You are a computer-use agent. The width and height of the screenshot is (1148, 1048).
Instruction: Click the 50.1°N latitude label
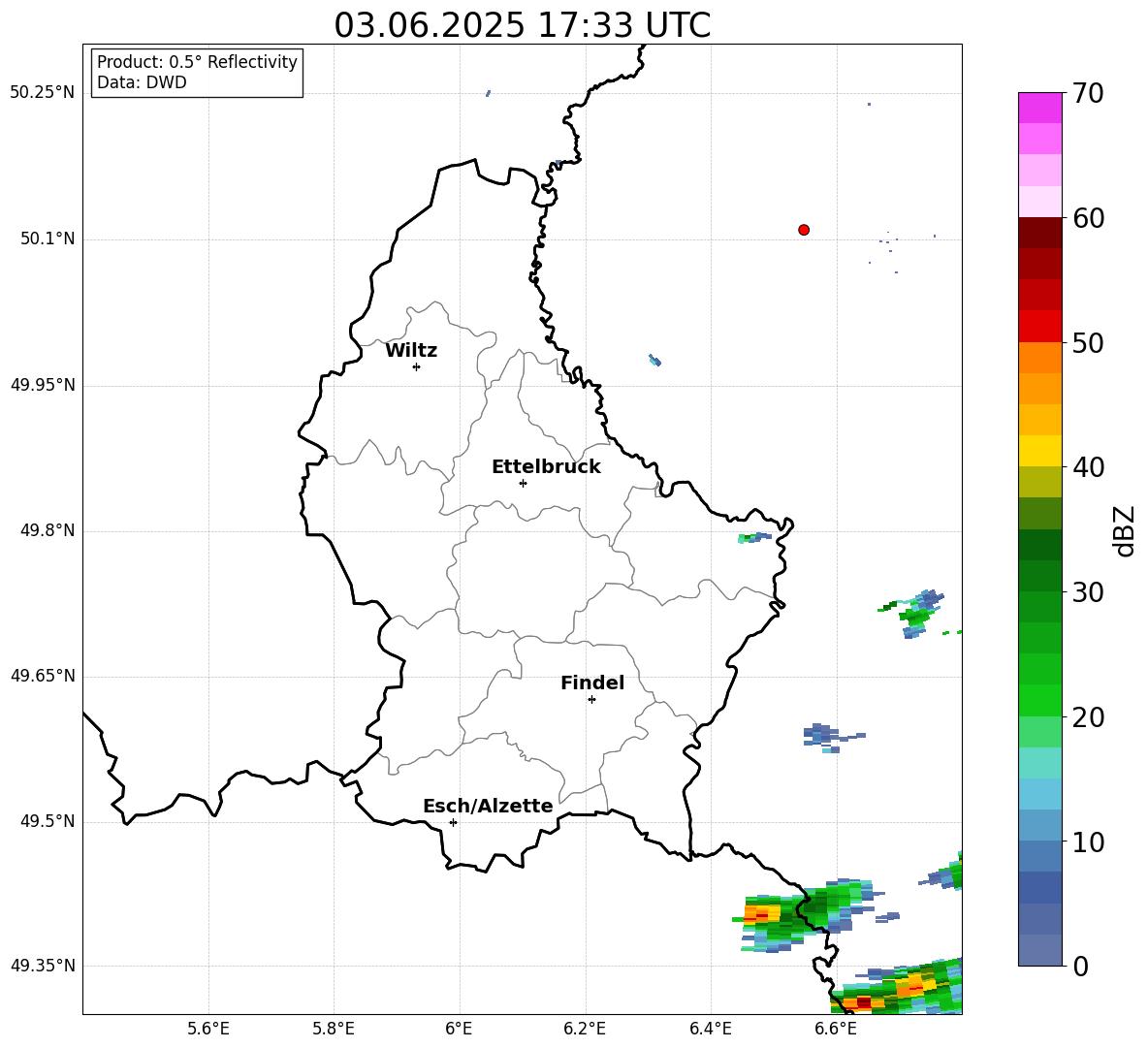(x=48, y=238)
